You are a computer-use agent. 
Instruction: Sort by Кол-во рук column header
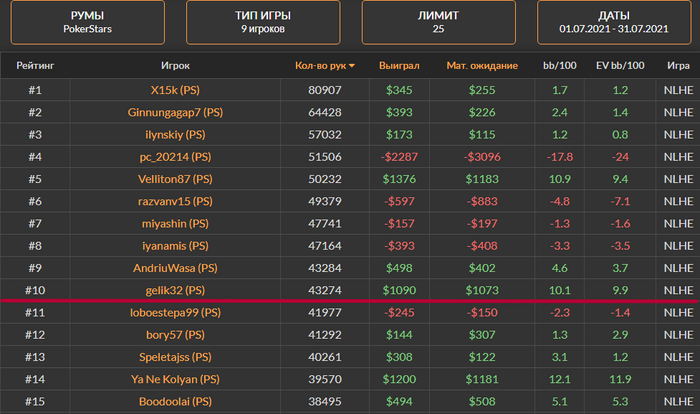321,66
